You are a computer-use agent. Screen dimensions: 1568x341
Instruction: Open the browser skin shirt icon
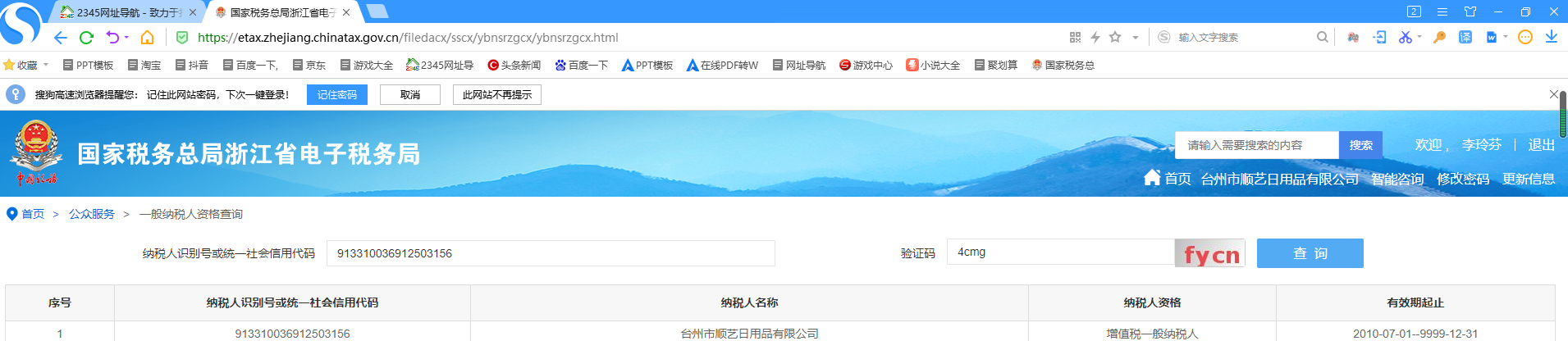[x=1470, y=12]
